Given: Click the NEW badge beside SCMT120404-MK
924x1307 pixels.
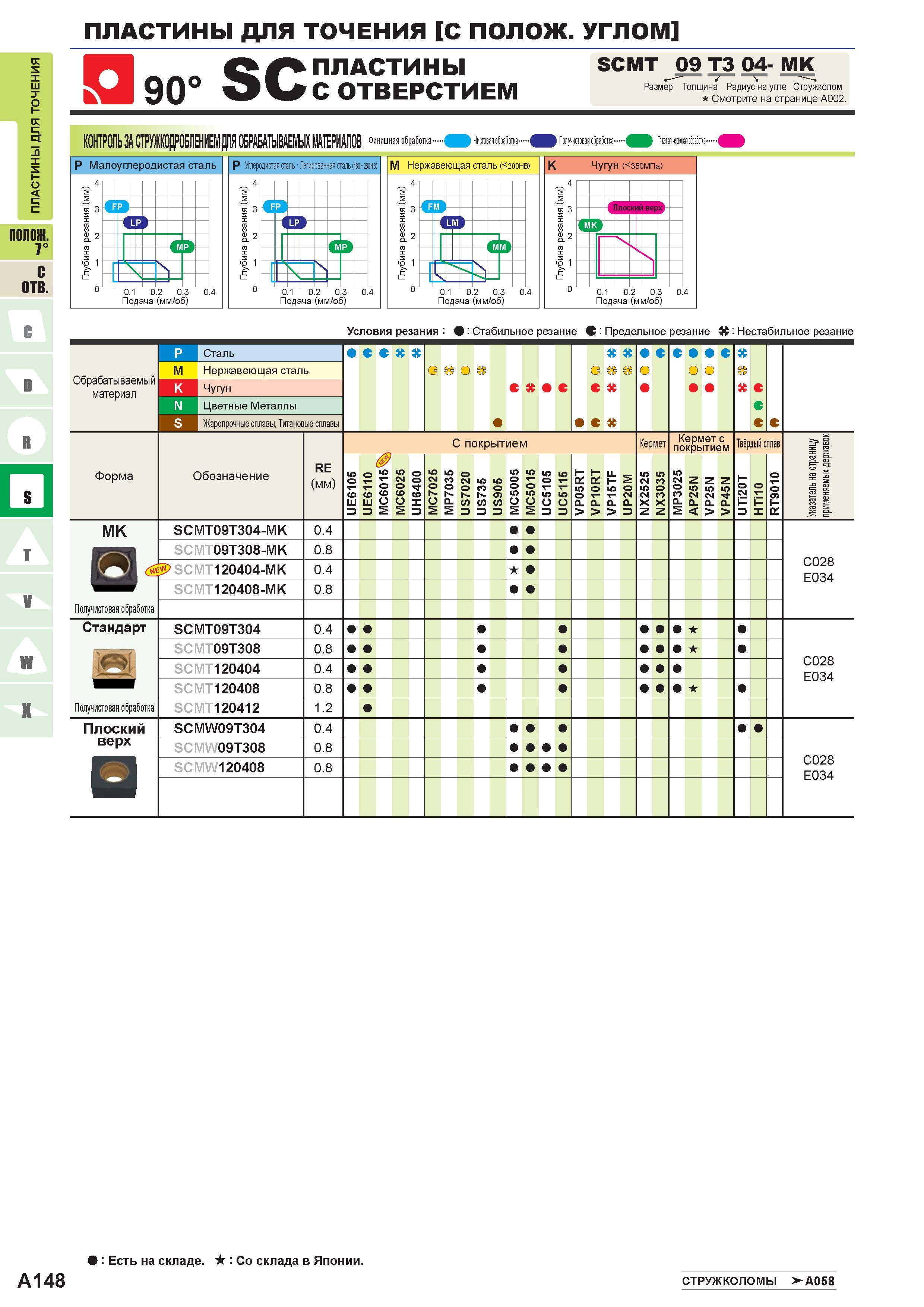Looking at the screenshot, I should 158,569.
